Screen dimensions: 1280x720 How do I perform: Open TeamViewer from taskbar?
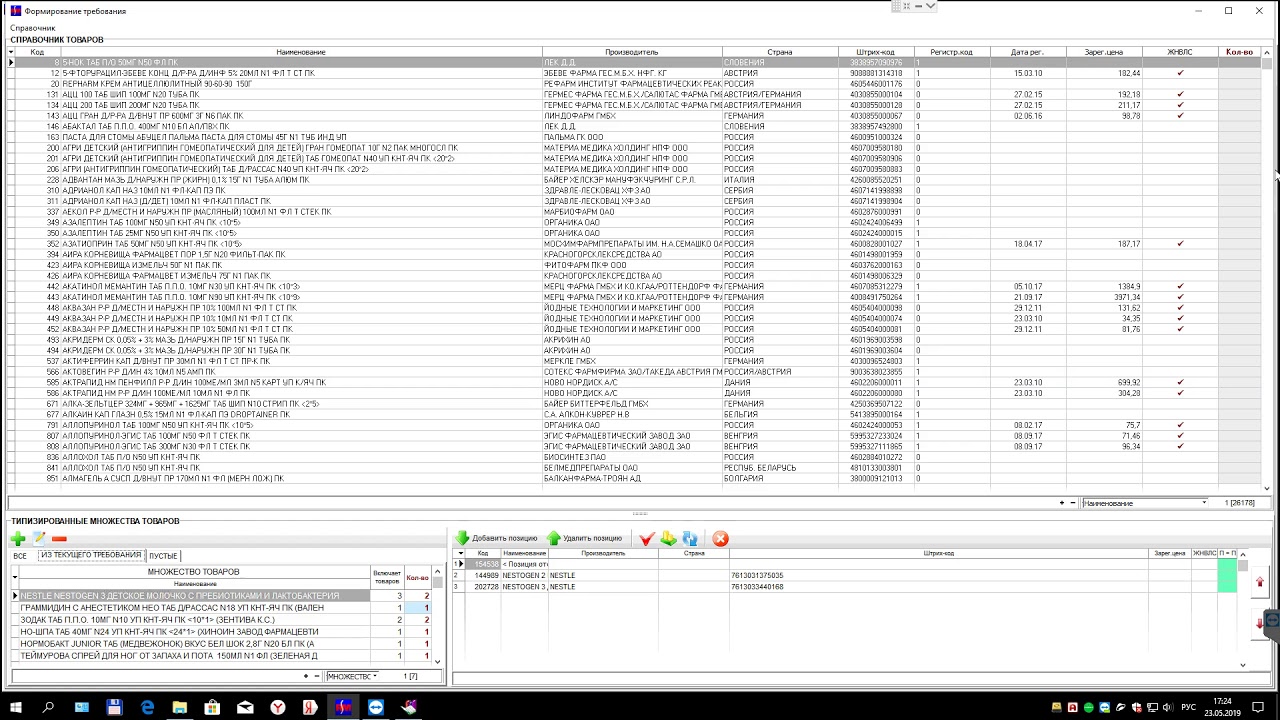coord(376,707)
